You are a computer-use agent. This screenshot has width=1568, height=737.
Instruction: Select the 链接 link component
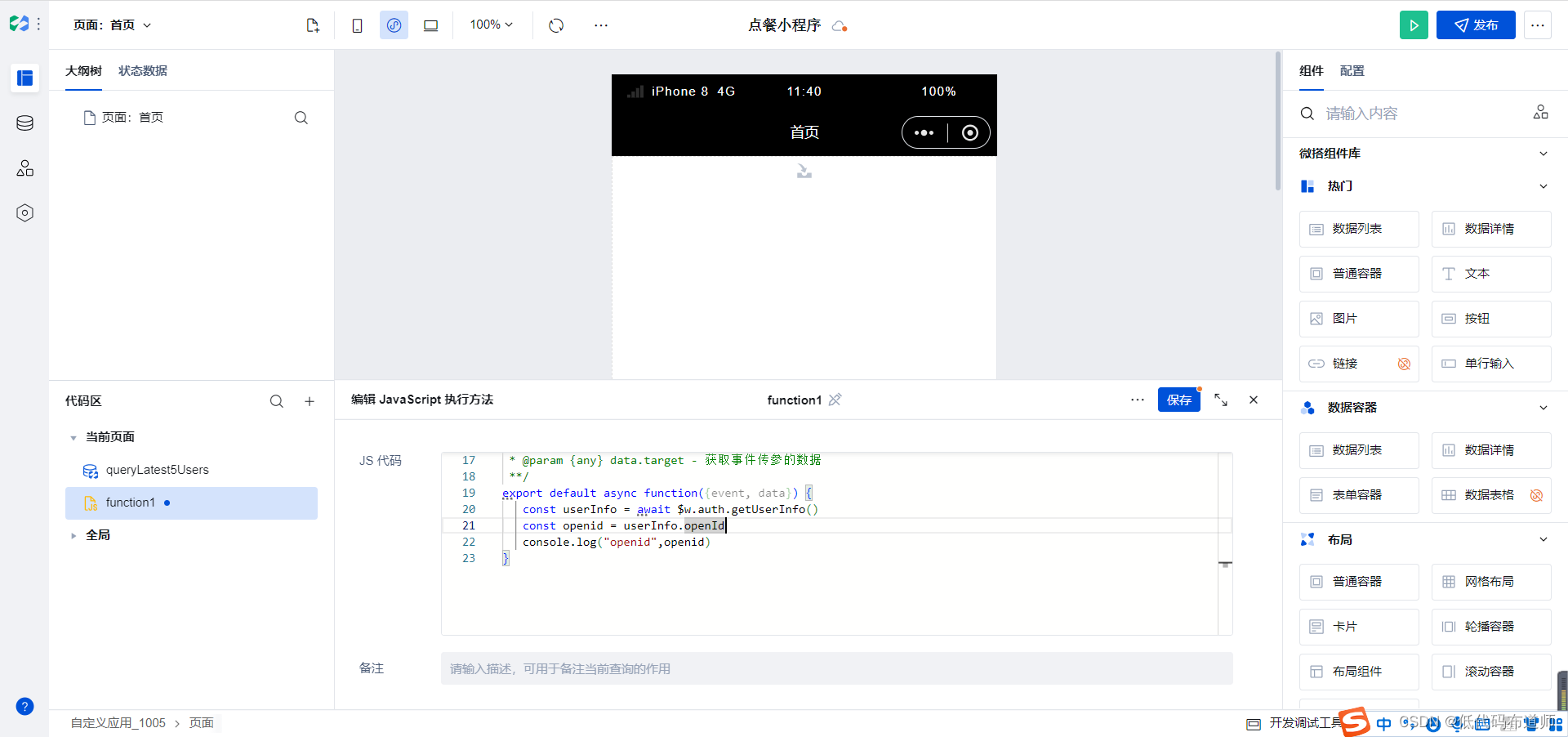pos(1359,364)
